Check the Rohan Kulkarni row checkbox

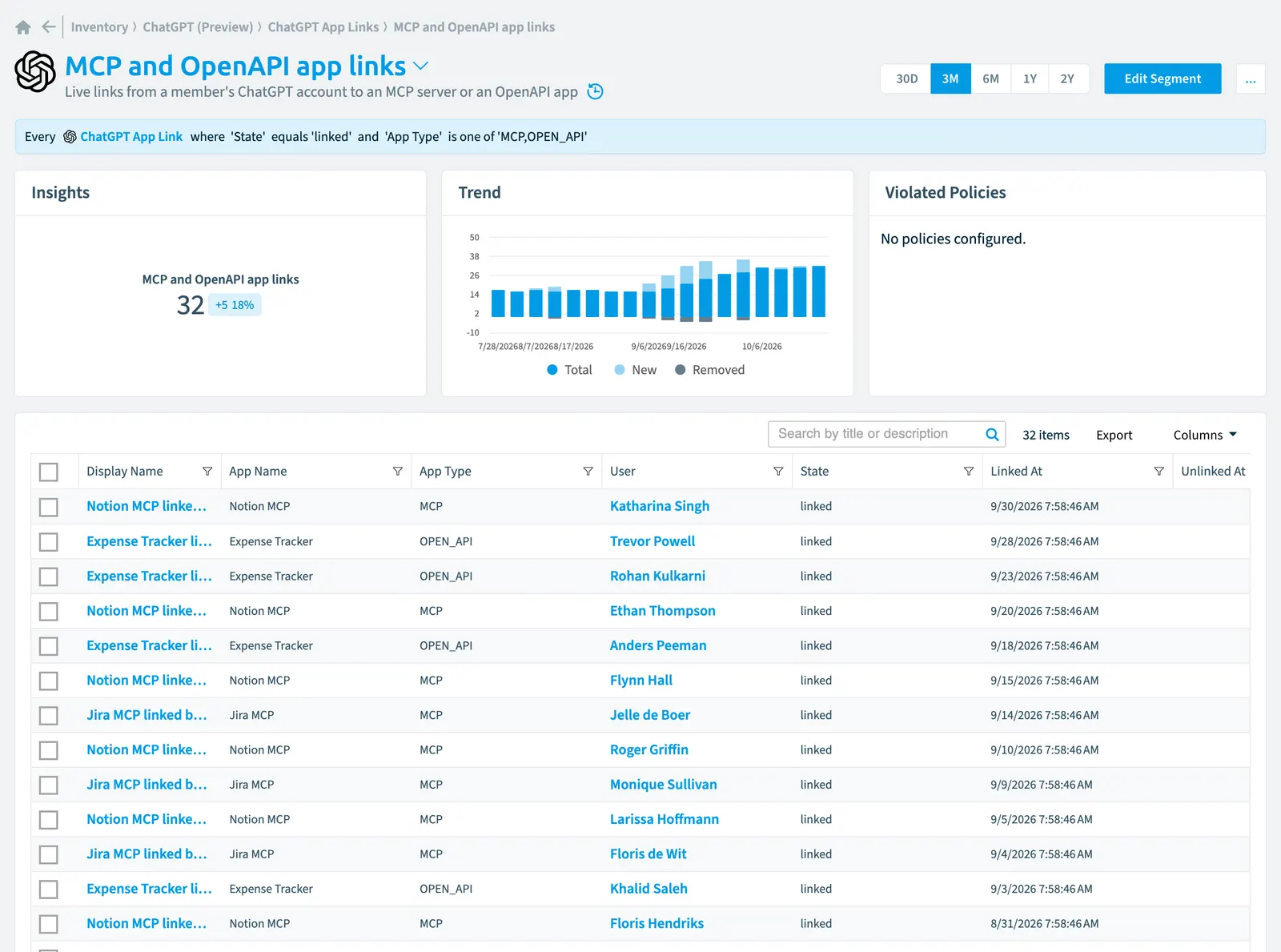click(x=49, y=576)
